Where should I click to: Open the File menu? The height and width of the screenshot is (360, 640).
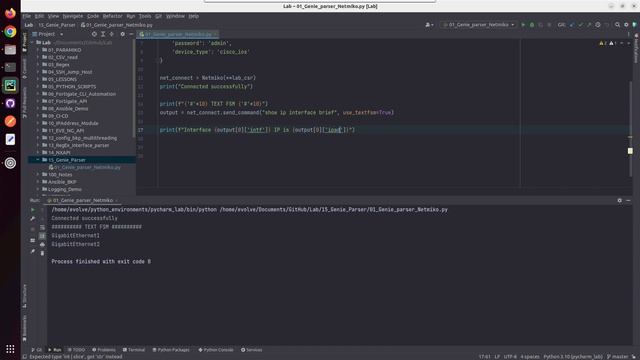tap(27, 16)
